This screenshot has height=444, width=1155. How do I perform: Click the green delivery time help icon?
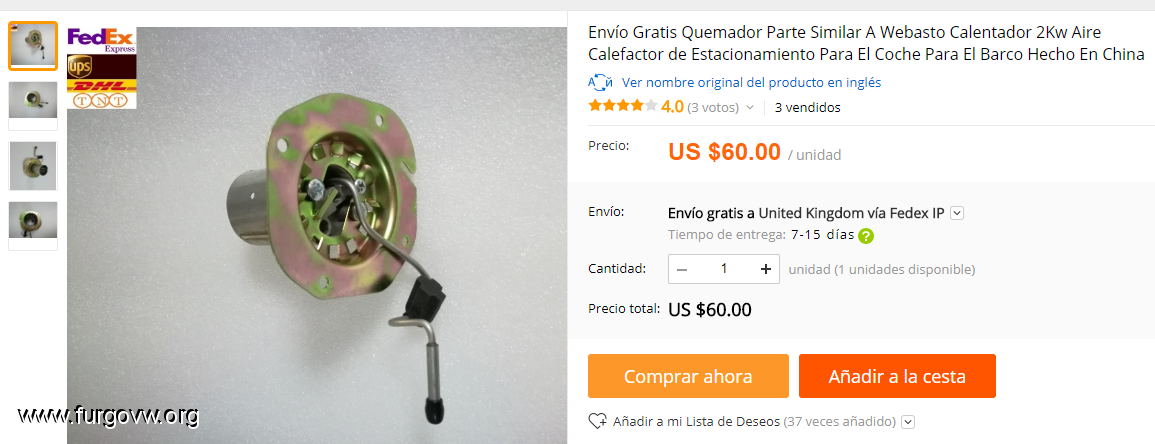tap(866, 236)
